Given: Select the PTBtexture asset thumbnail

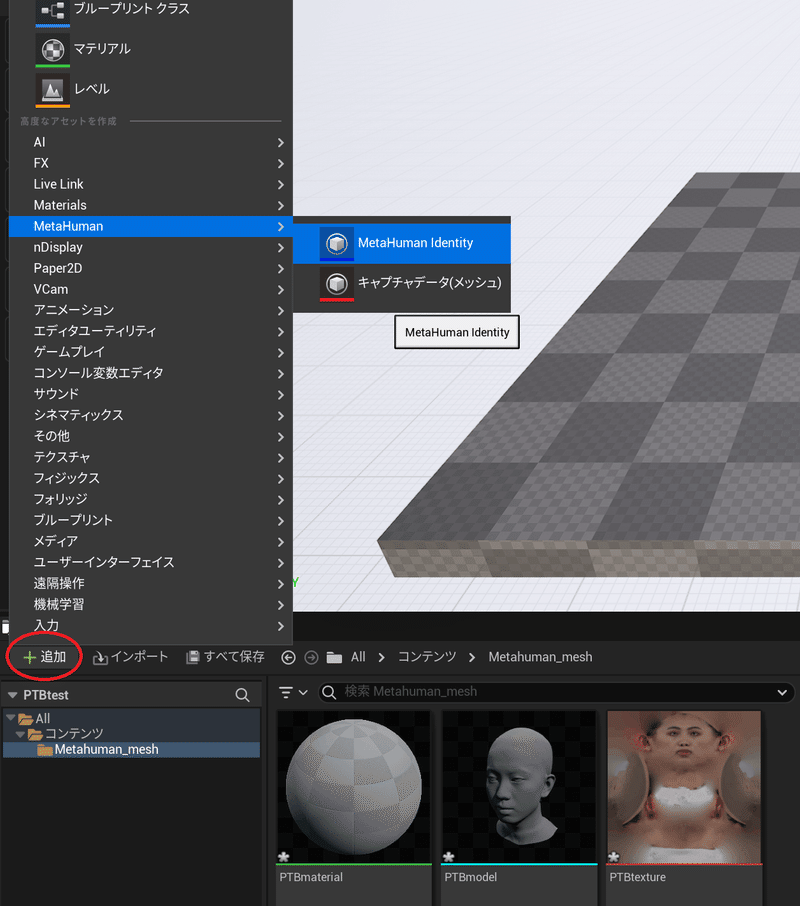Looking at the screenshot, I should (684, 788).
